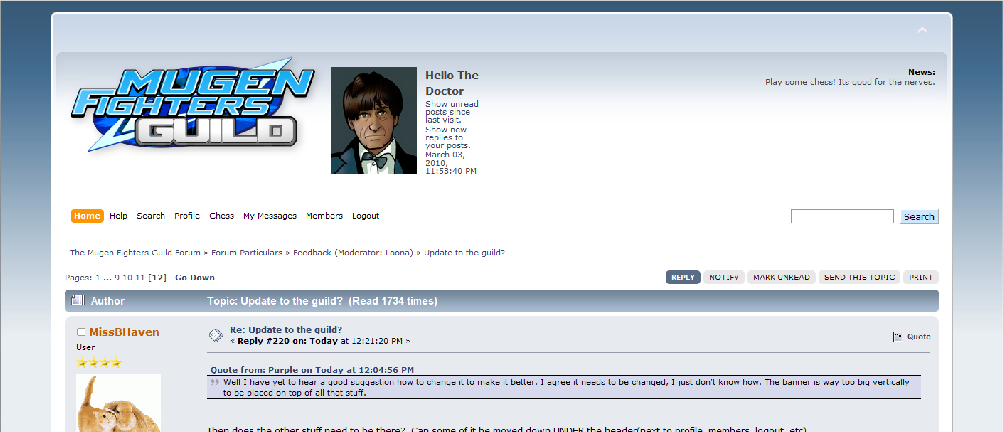Open My Messages from the menu
This screenshot has height=432, width=1003.
pyautogui.click(x=270, y=216)
